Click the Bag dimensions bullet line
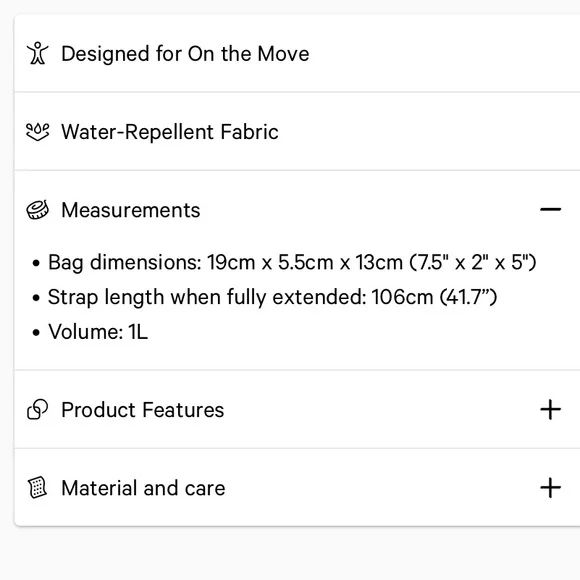This screenshot has width=580, height=580. tap(284, 263)
